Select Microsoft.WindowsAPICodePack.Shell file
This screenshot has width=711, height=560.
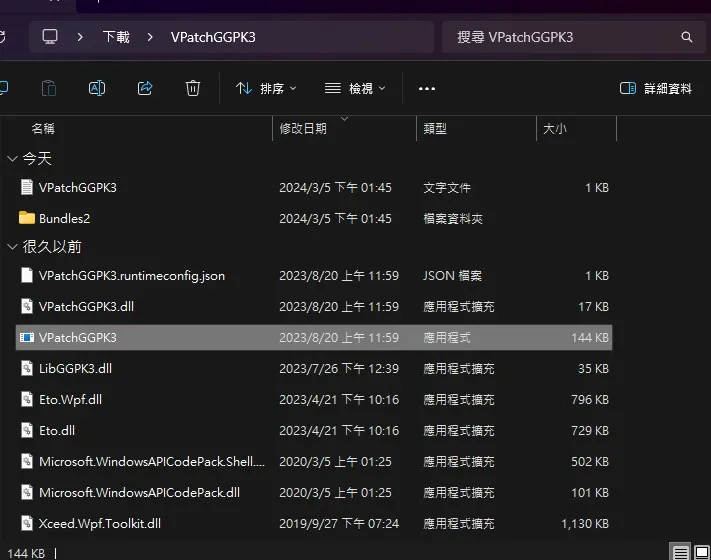click(314, 462)
